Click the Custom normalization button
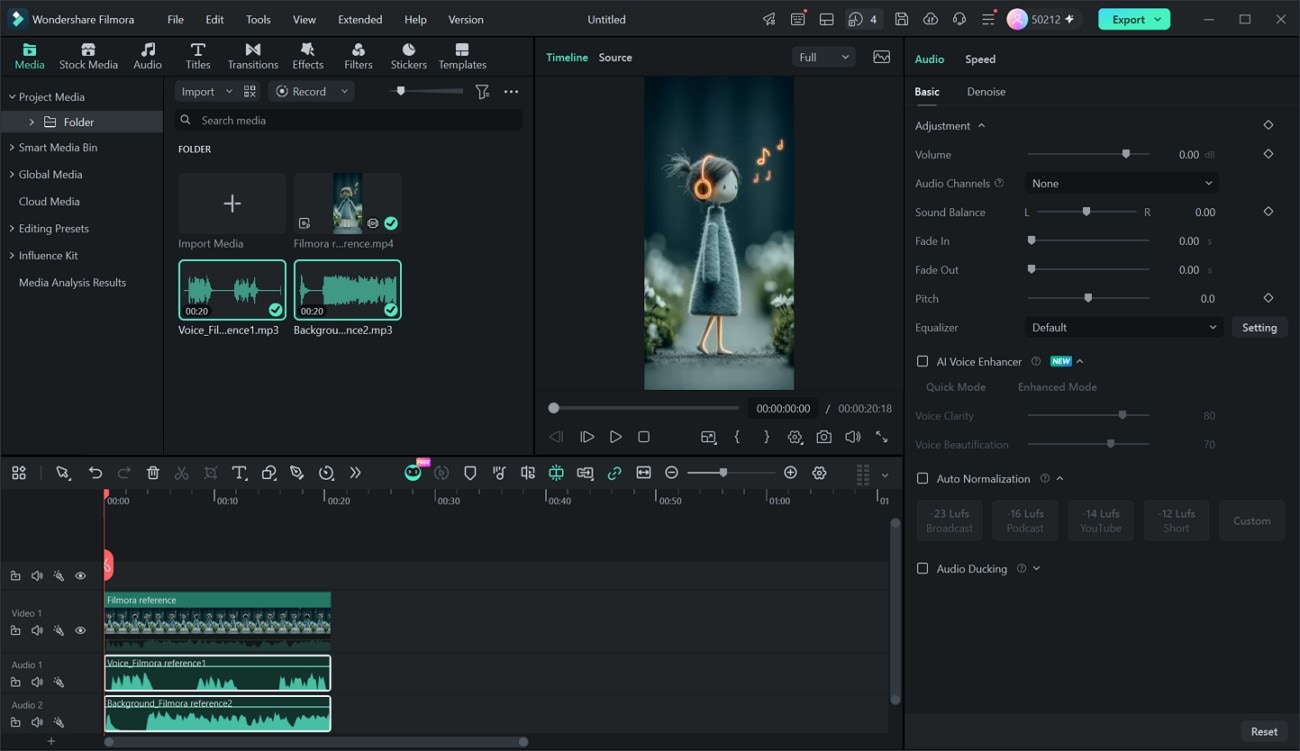 [x=1252, y=521]
